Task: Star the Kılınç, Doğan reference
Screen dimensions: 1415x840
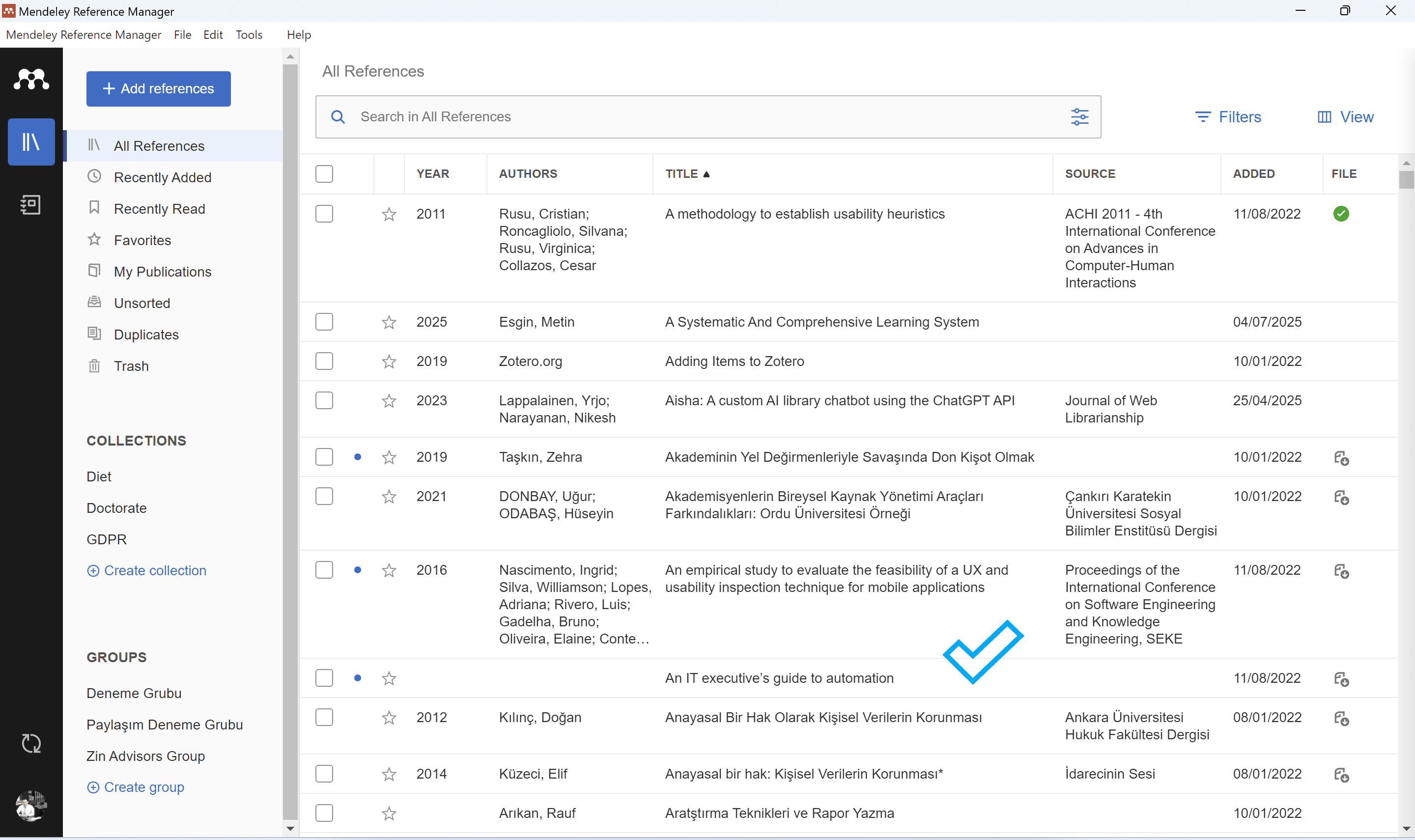Action: (389, 718)
